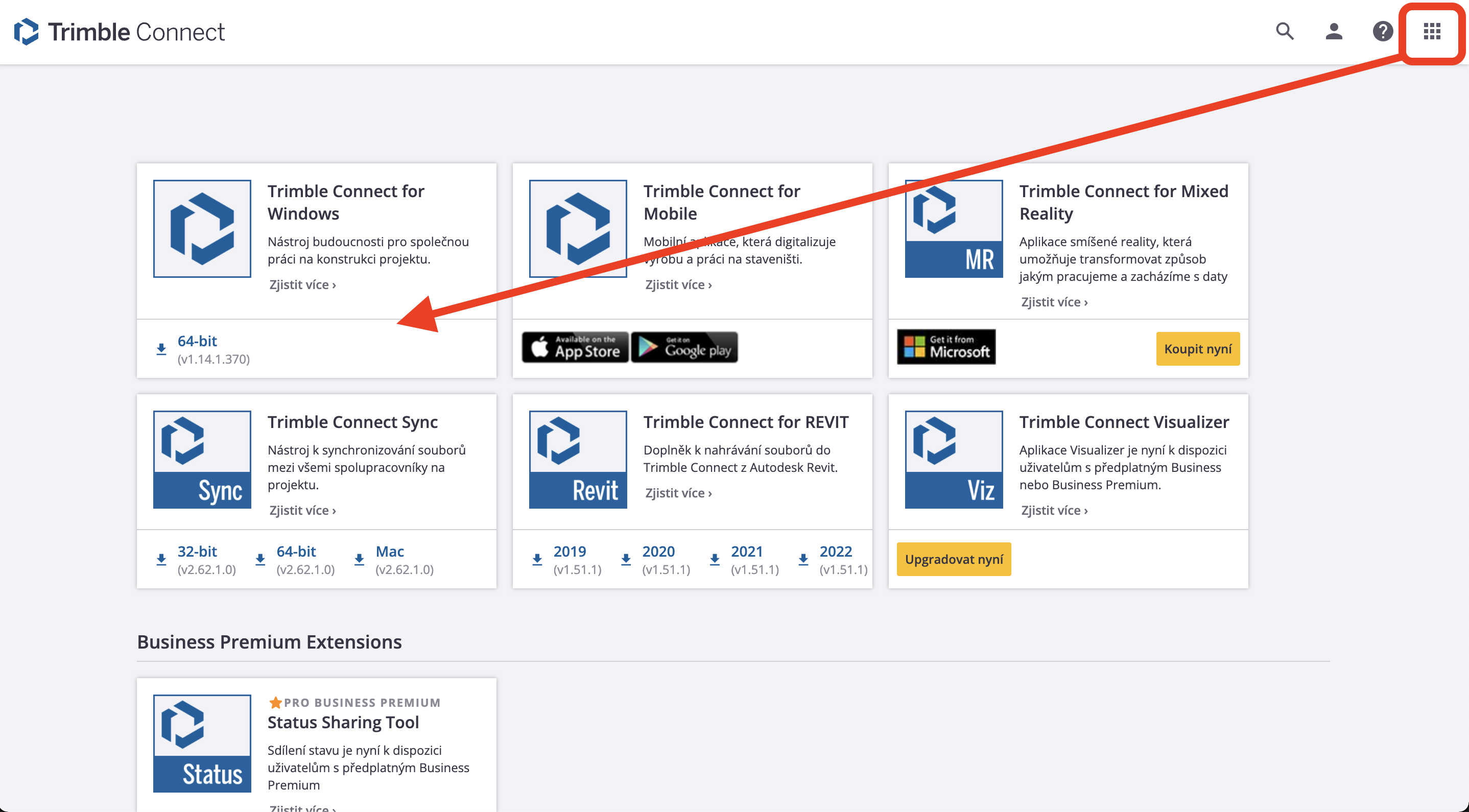
Task: Click the Revit product icon
Action: coord(578,460)
